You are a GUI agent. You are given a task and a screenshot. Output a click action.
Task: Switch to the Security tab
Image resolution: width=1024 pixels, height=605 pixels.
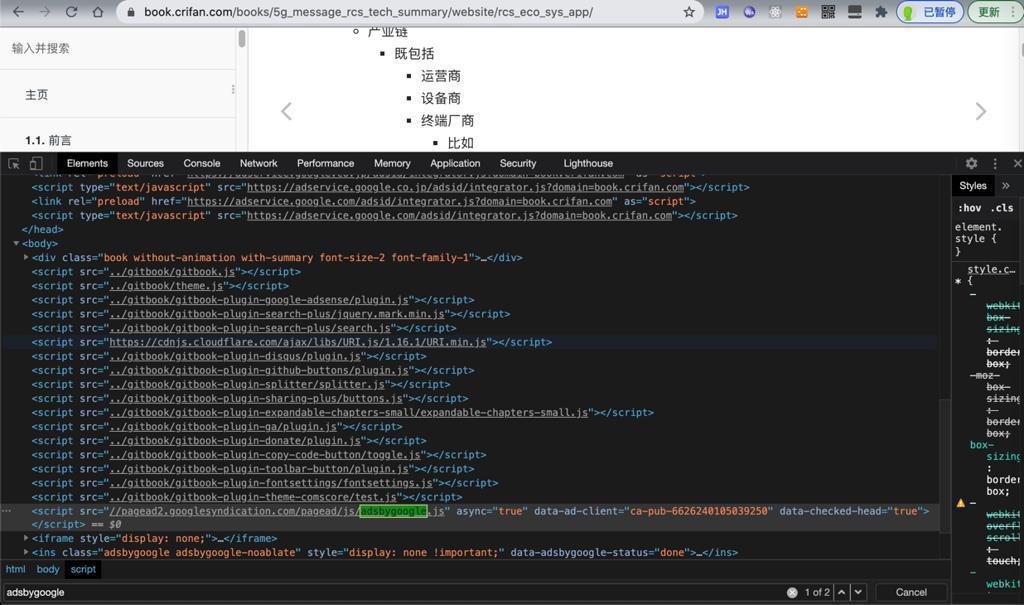pos(518,163)
